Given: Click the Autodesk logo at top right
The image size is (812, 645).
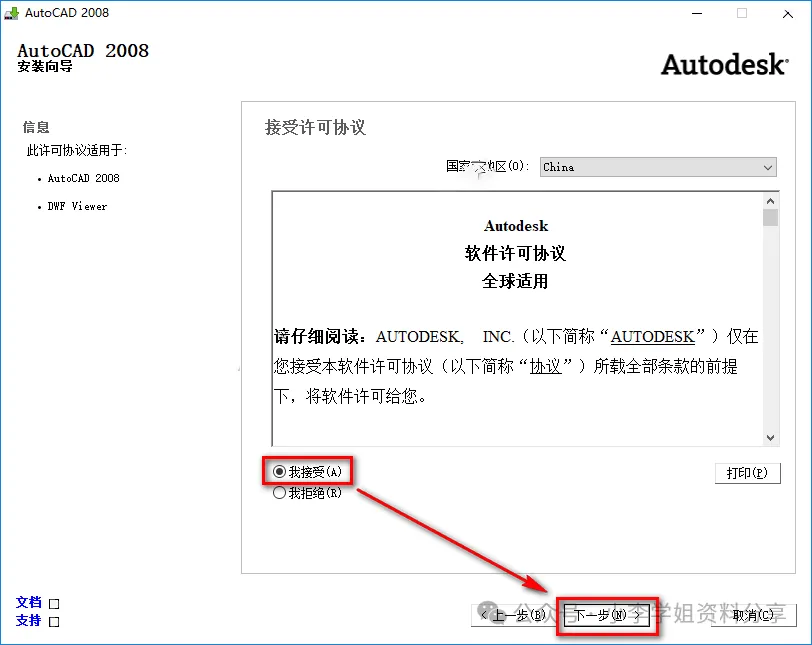Looking at the screenshot, I should point(724,65).
